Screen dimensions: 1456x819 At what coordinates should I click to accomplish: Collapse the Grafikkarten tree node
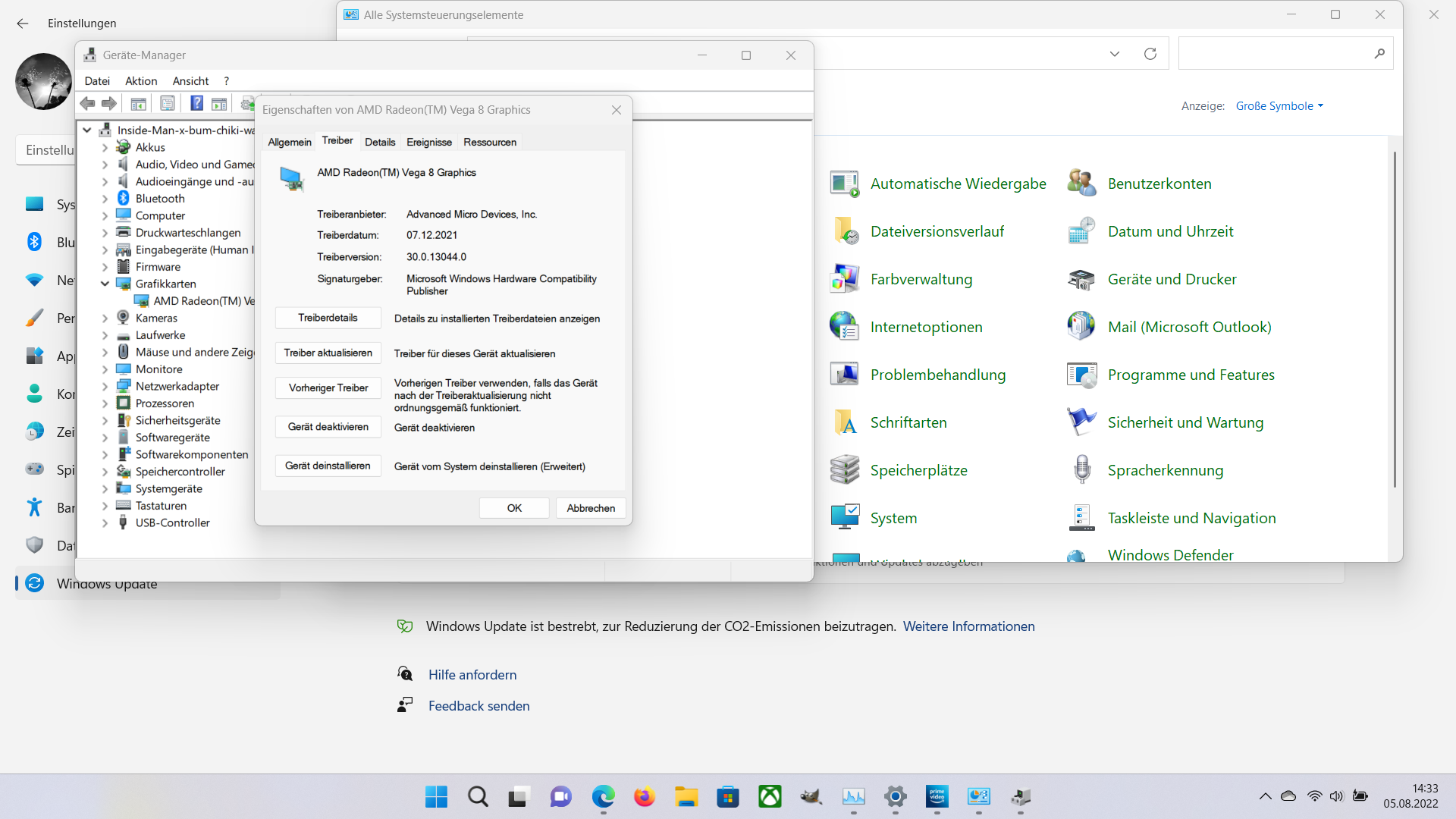tap(105, 284)
